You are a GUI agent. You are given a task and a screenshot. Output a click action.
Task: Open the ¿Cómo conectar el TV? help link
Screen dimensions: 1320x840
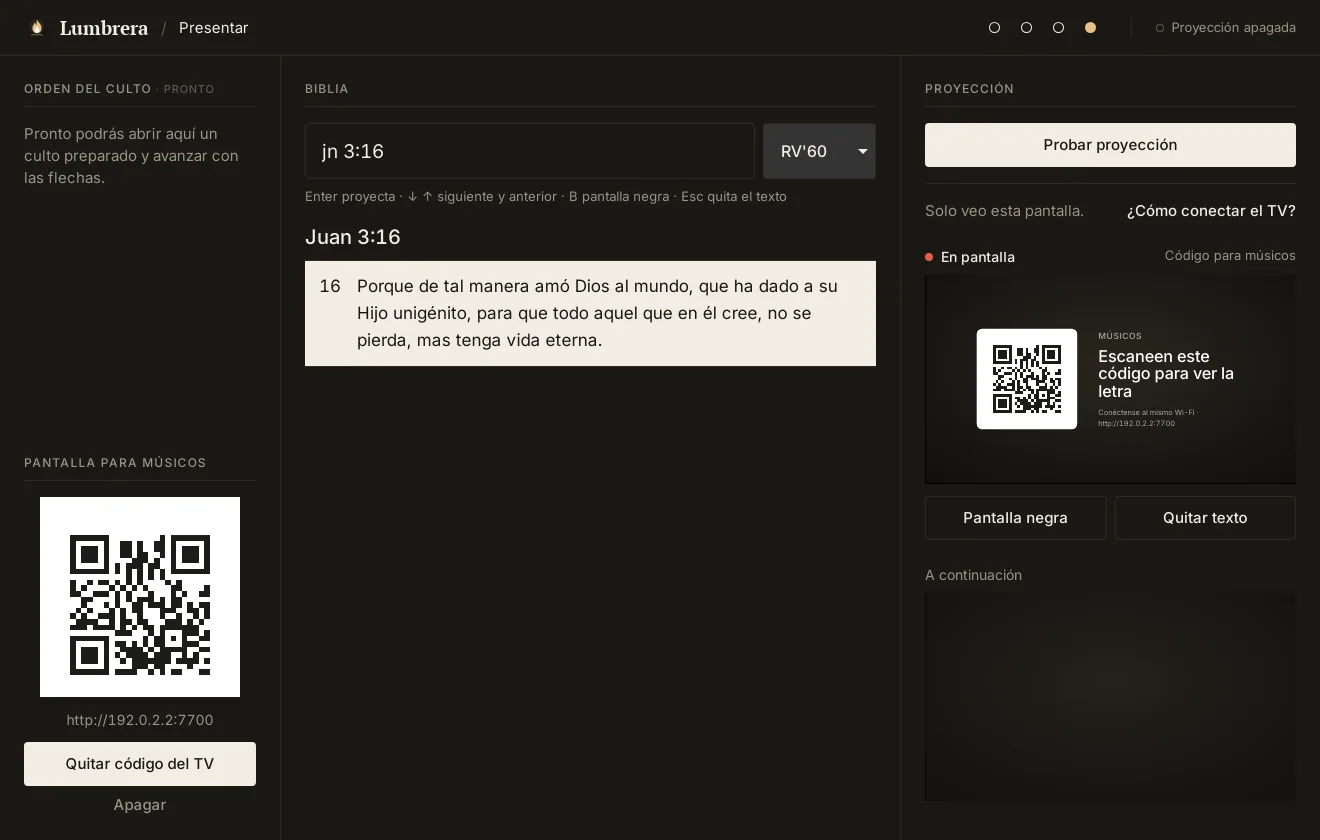point(1211,211)
